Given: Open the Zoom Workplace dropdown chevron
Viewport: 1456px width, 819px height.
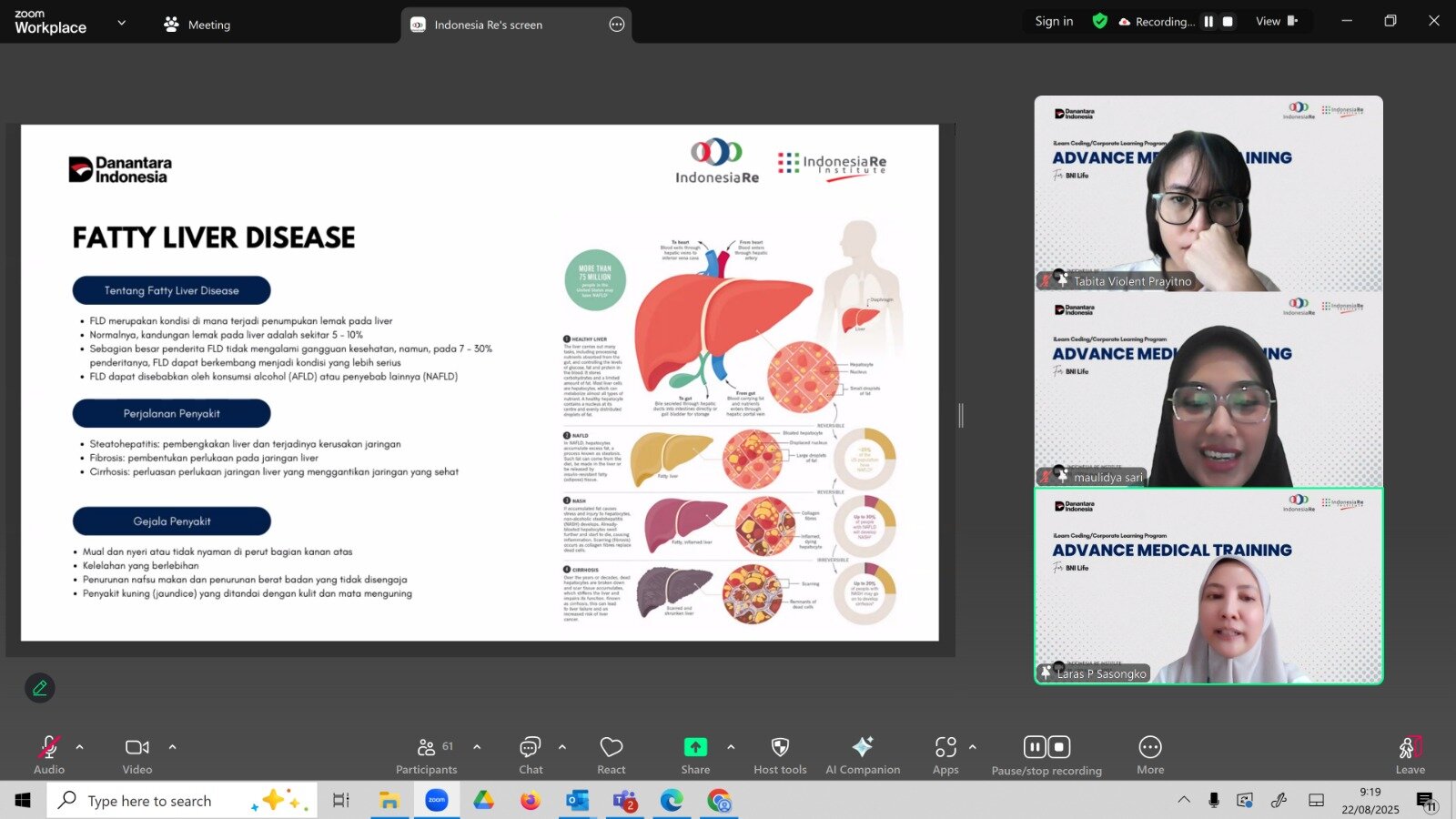Looking at the screenshot, I should pos(122,23).
